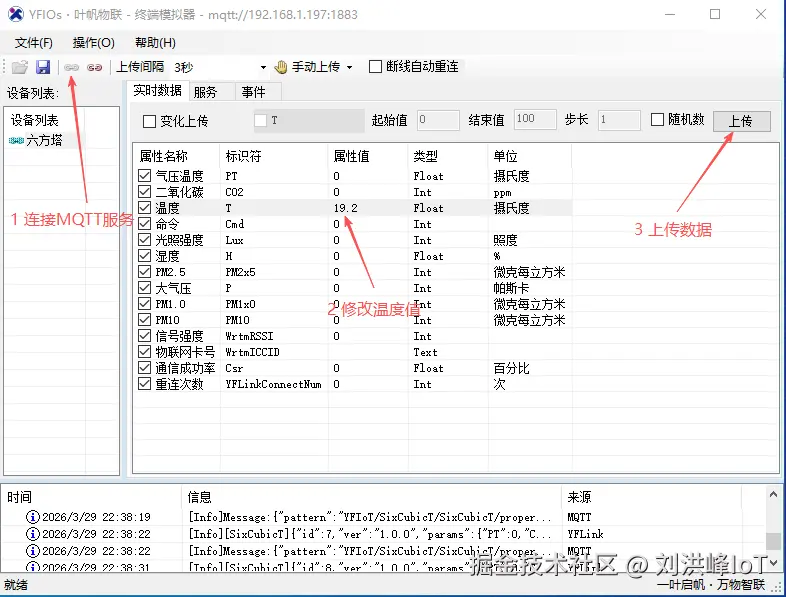Click the 就绪 status bar text
Image resolution: width=786 pixels, height=597 pixels.
[16, 585]
